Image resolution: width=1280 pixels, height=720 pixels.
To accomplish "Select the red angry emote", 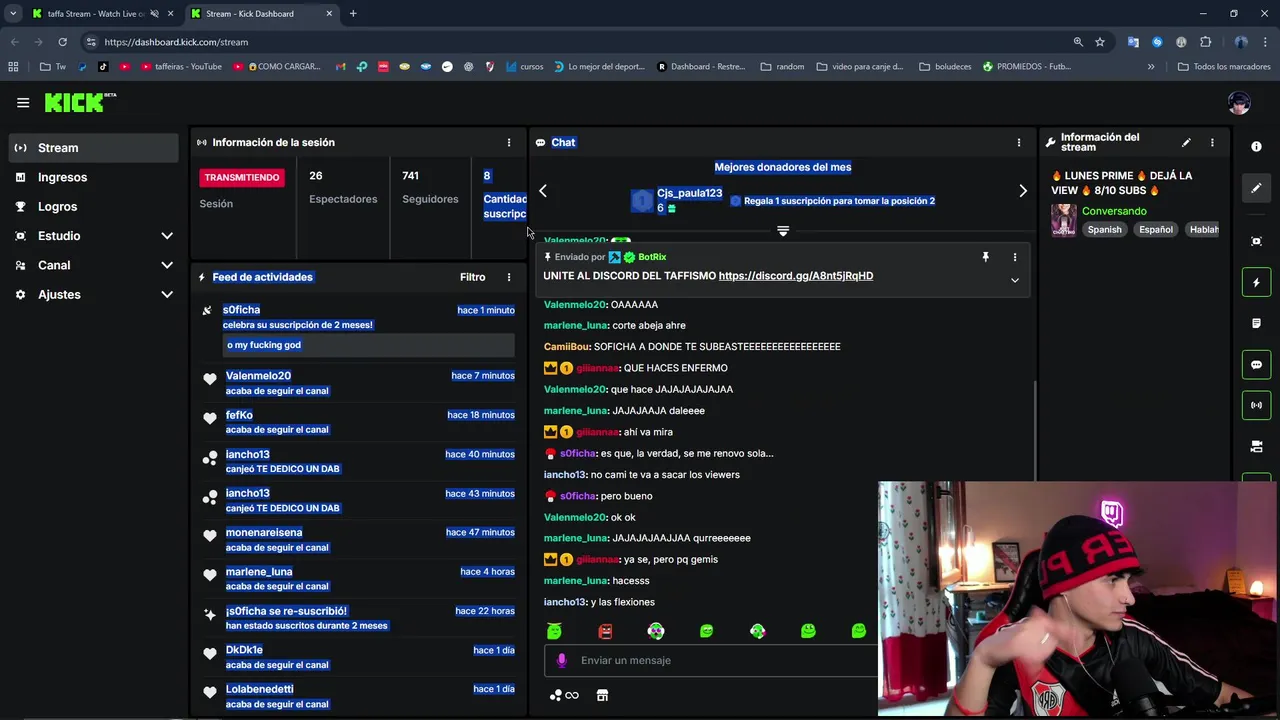I will 605,631.
